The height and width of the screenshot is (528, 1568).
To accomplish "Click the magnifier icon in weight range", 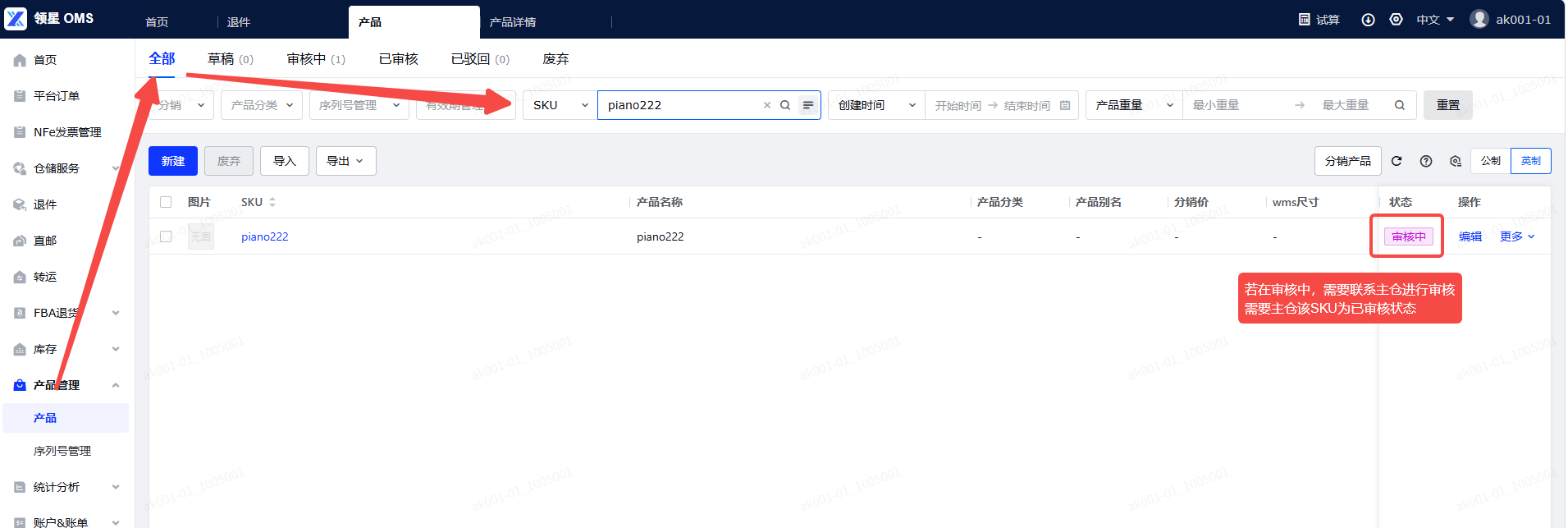I will click(x=1400, y=105).
